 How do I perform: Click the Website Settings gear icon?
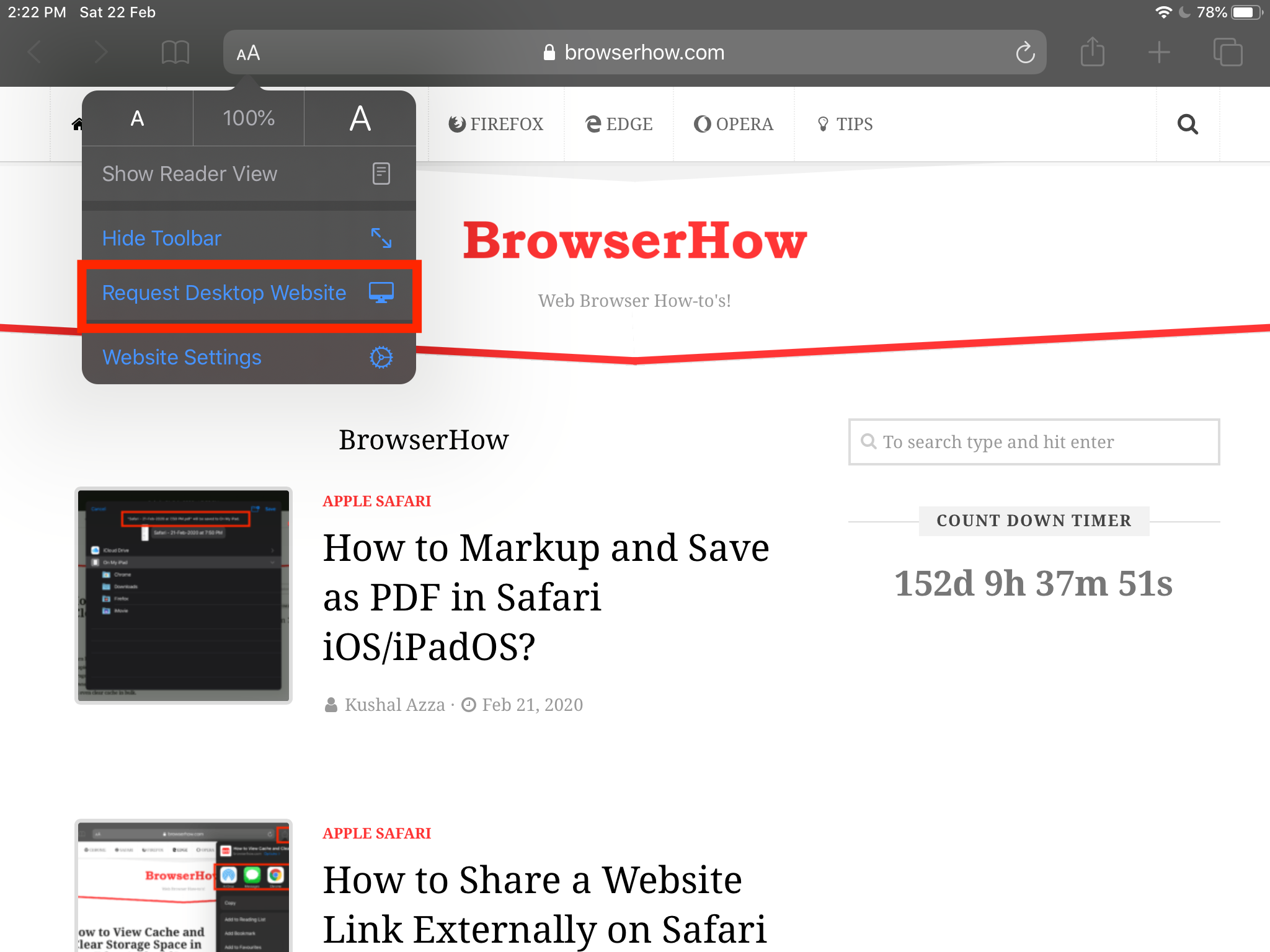pyautogui.click(x=383, y=357)
